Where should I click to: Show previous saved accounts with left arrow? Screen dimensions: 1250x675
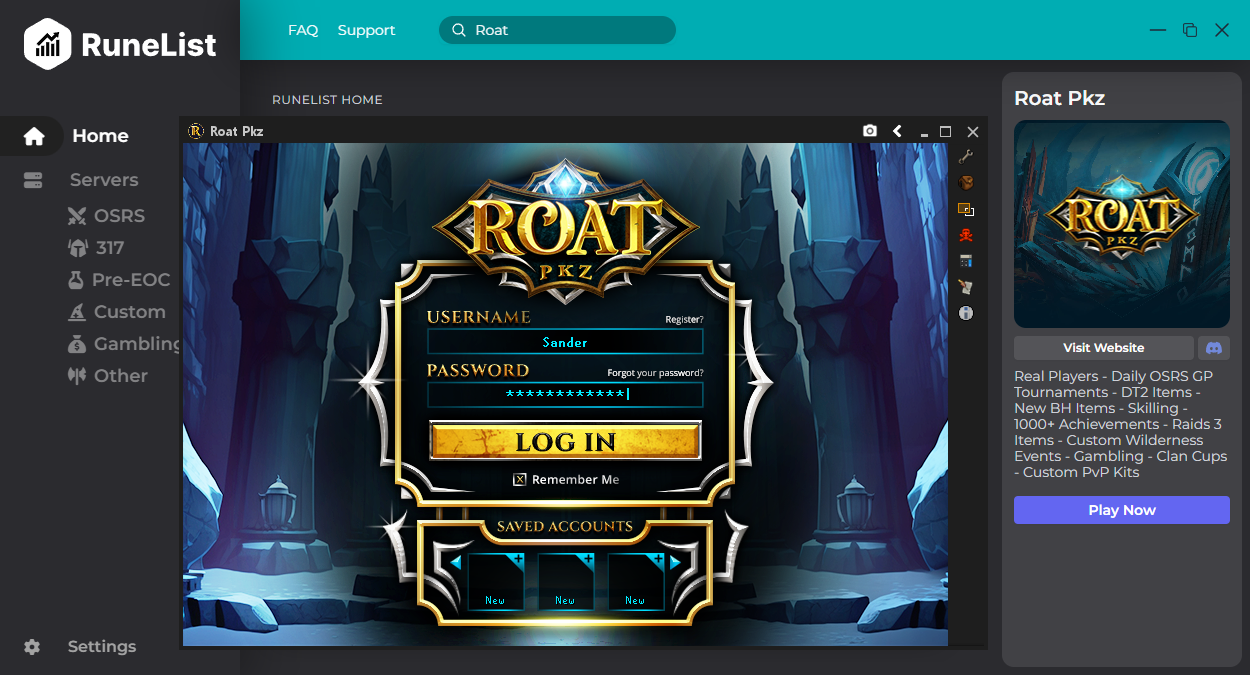pos(455,563)
